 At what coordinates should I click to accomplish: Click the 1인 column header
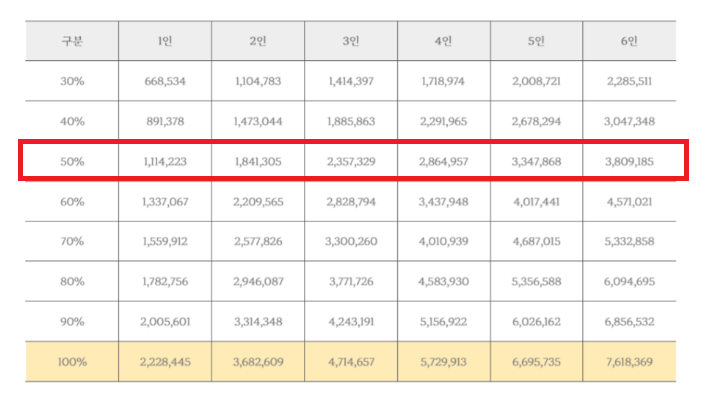click(x=165, y=41)
